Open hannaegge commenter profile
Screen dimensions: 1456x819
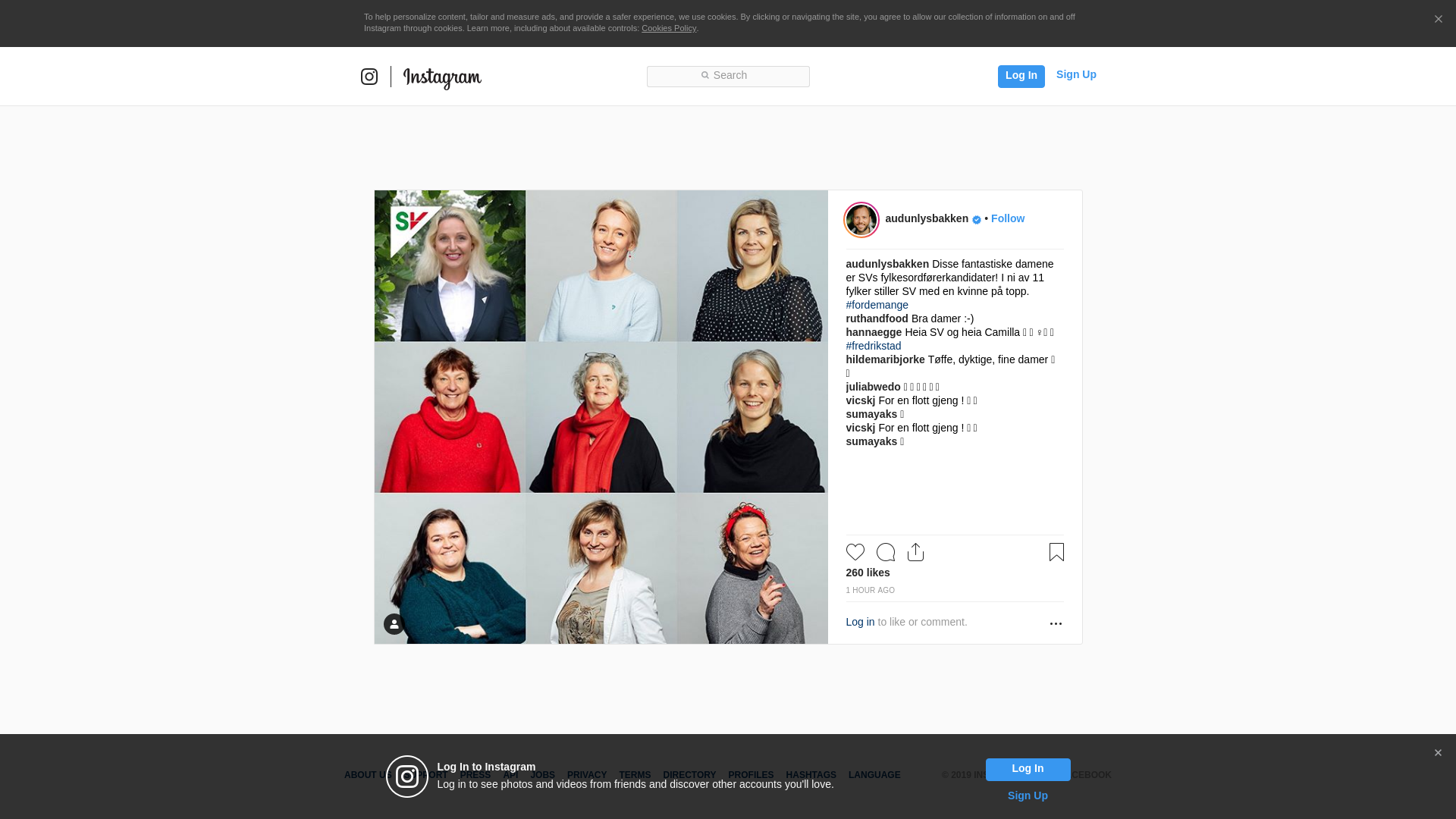pos(874,332)
